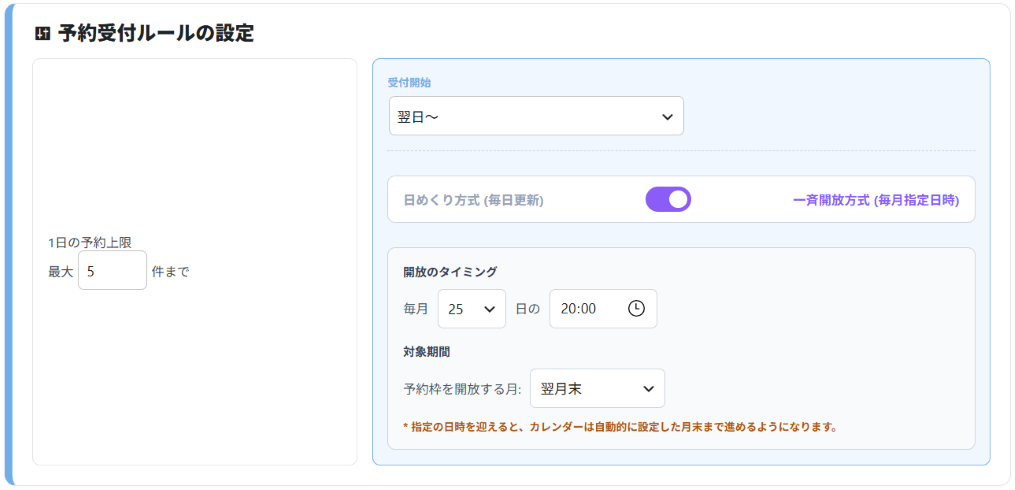This screenshot has width=1015, height=490.
Task: Click the 受付開始 label
Action: (409, 83)
